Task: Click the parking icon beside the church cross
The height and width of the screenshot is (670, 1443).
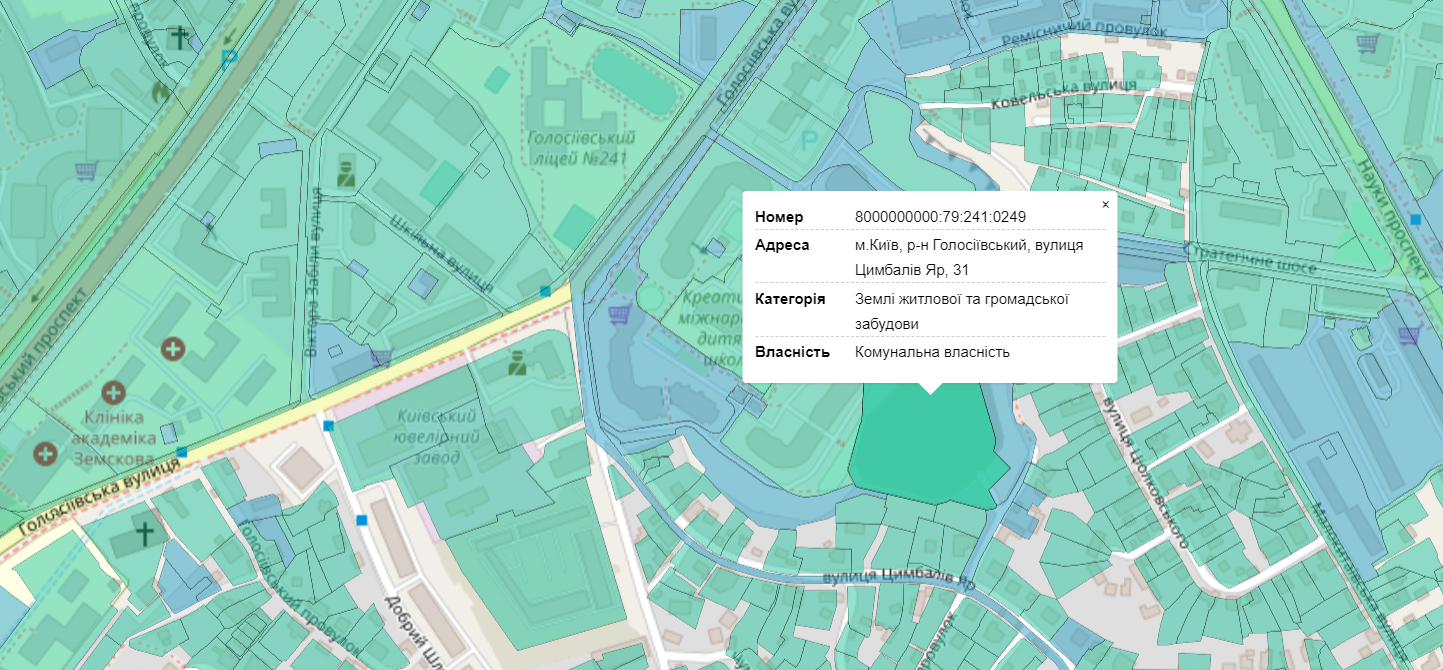Action: click(229, 57)
